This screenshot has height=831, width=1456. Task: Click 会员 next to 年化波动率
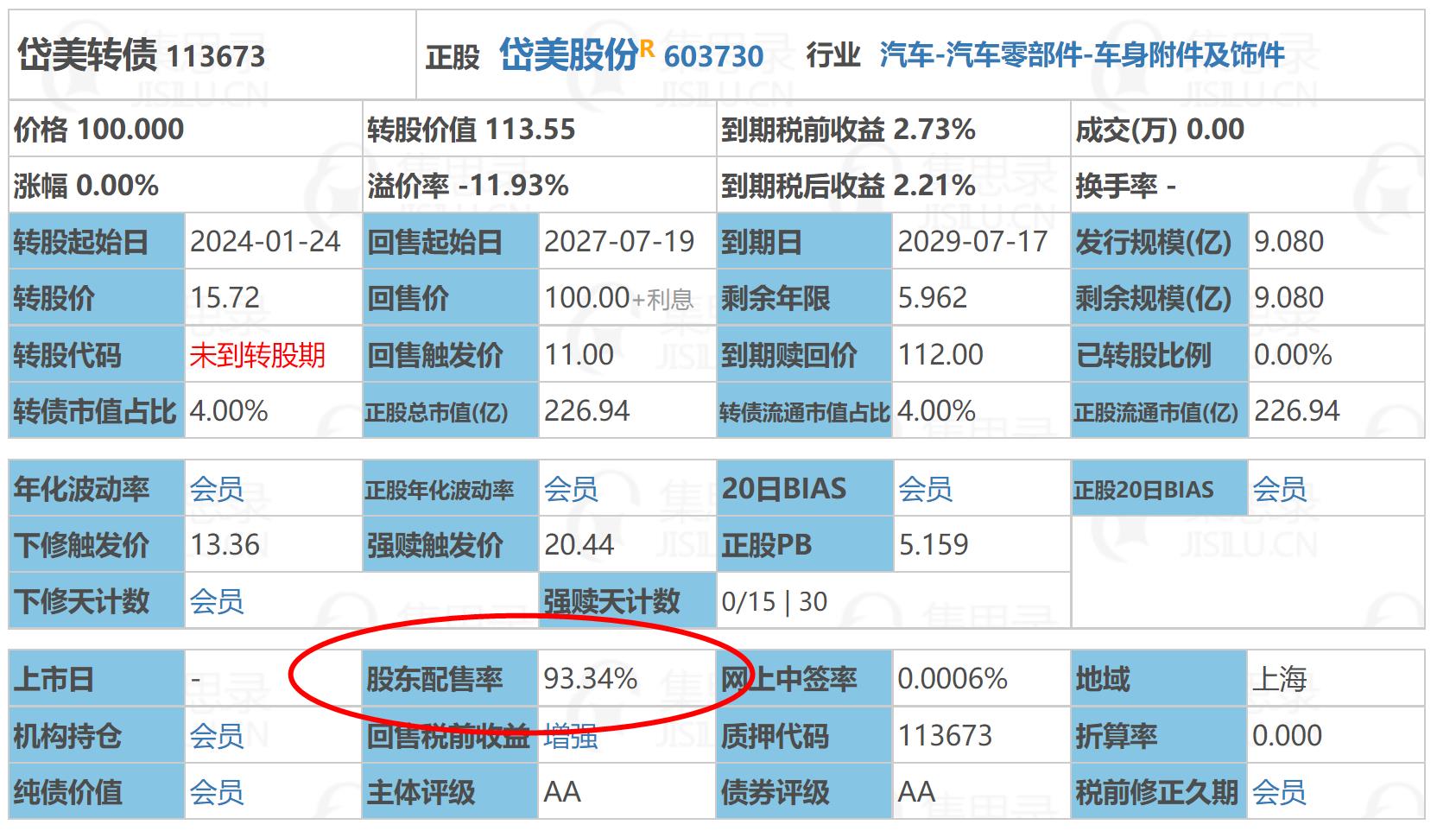click(217, 489)
